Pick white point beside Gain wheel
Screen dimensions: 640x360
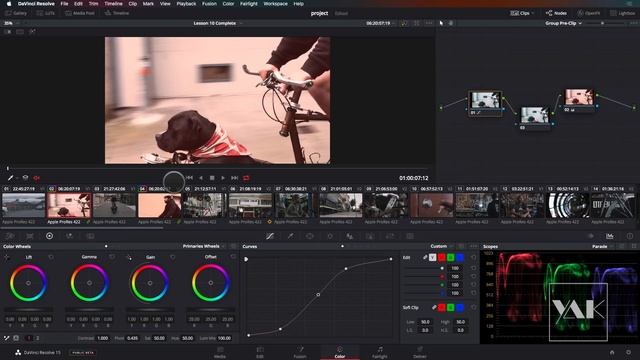coord(129,257)
